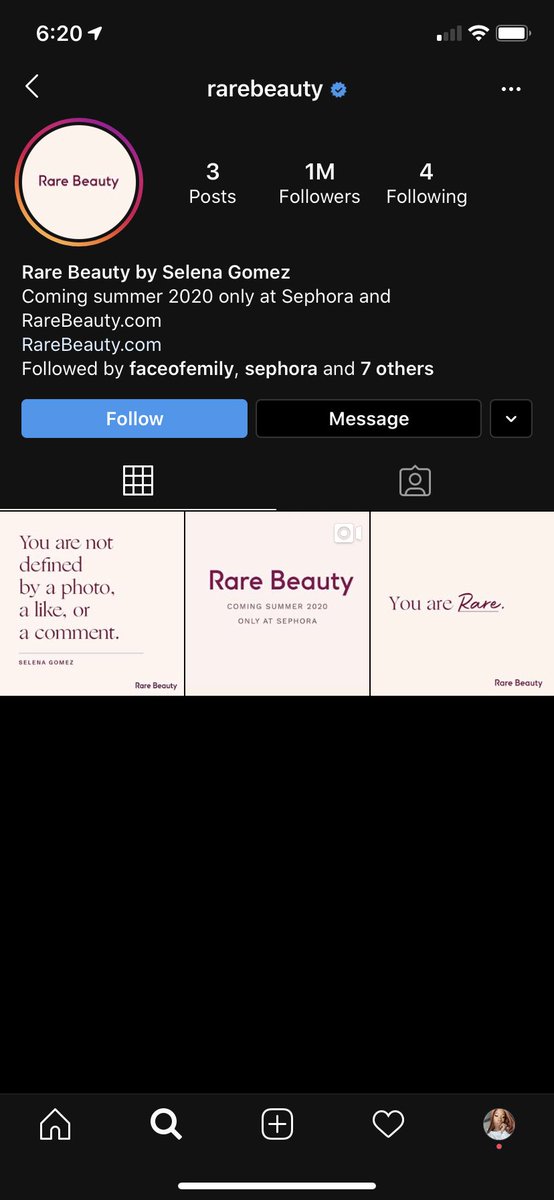Tap the Message button
Screen dimensions: 554x1200
point(369,419)
